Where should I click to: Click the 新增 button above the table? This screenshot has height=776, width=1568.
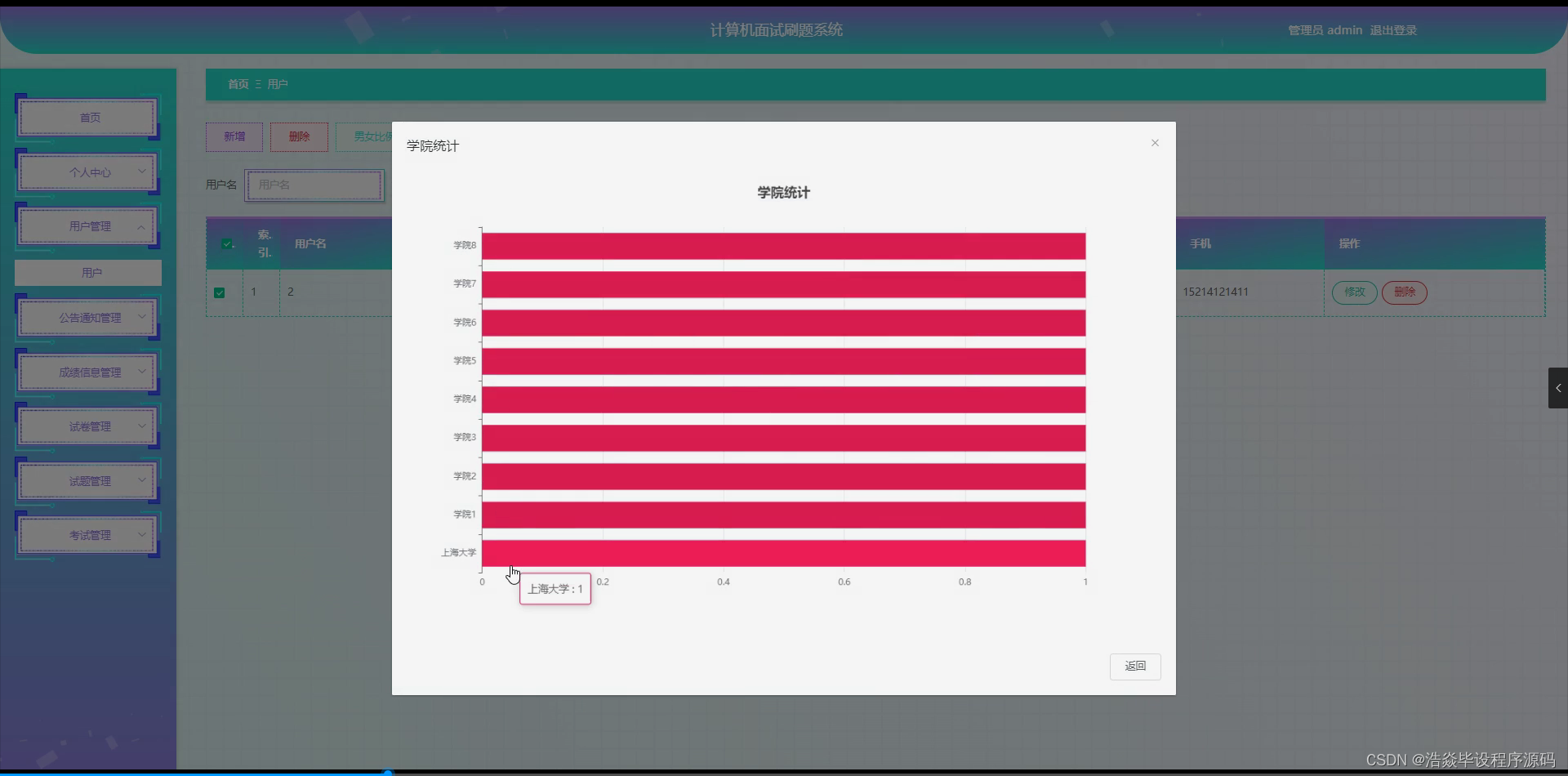point(234,136)
